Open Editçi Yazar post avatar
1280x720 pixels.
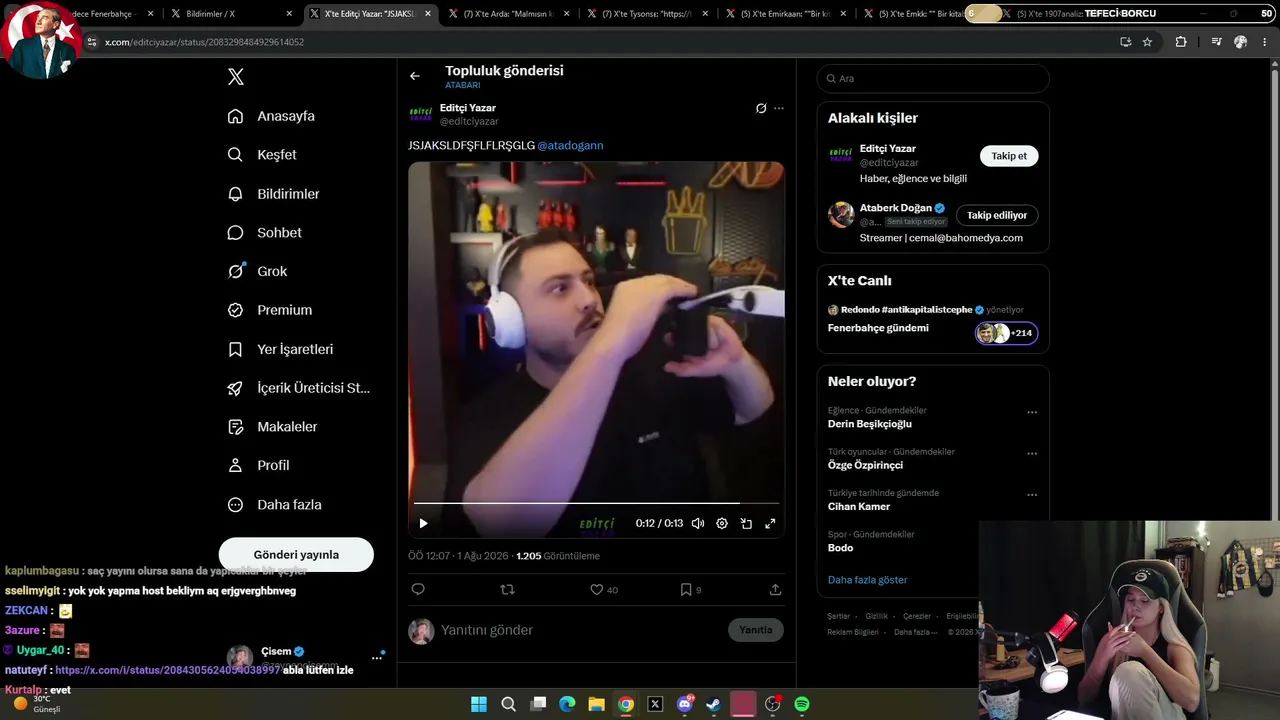click(x=421, y=114)
